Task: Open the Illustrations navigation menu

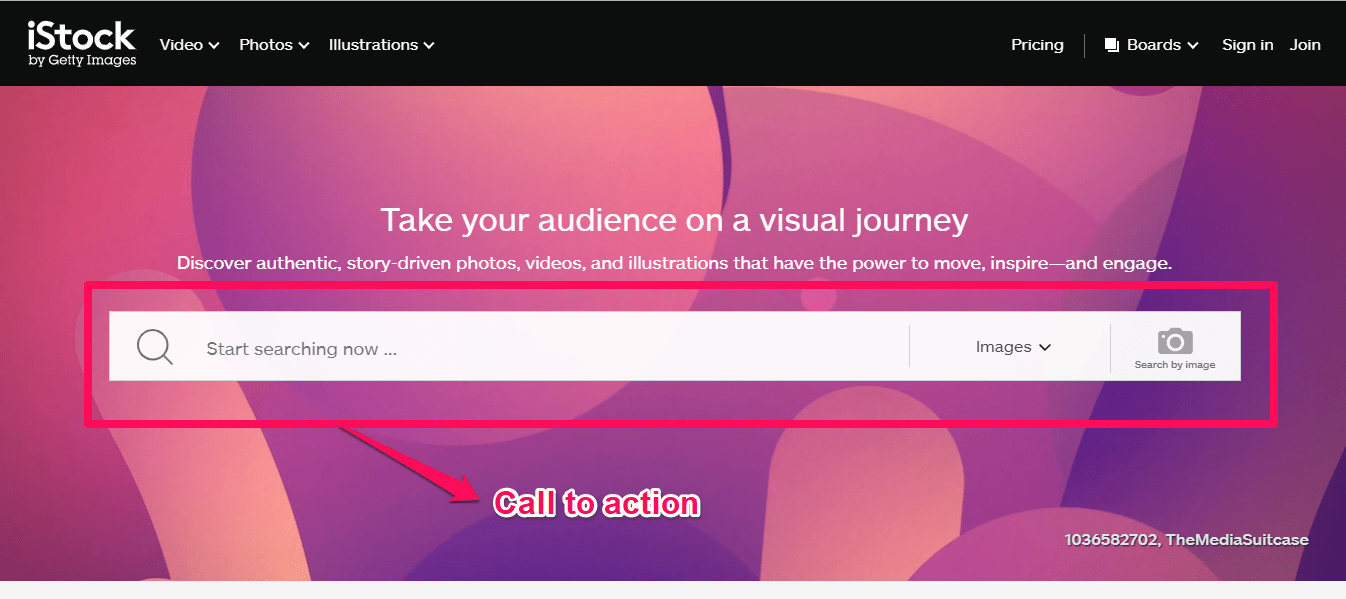Action: 373,45
